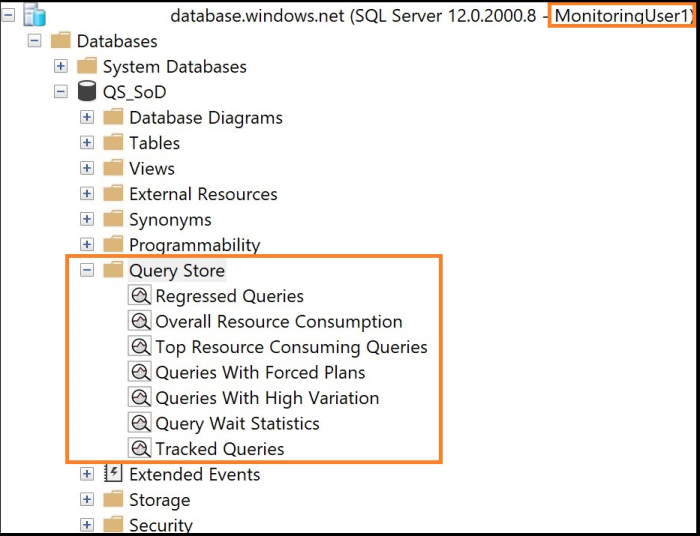
Task: Expand the Storage node
Action: click(x=87, y=500)
